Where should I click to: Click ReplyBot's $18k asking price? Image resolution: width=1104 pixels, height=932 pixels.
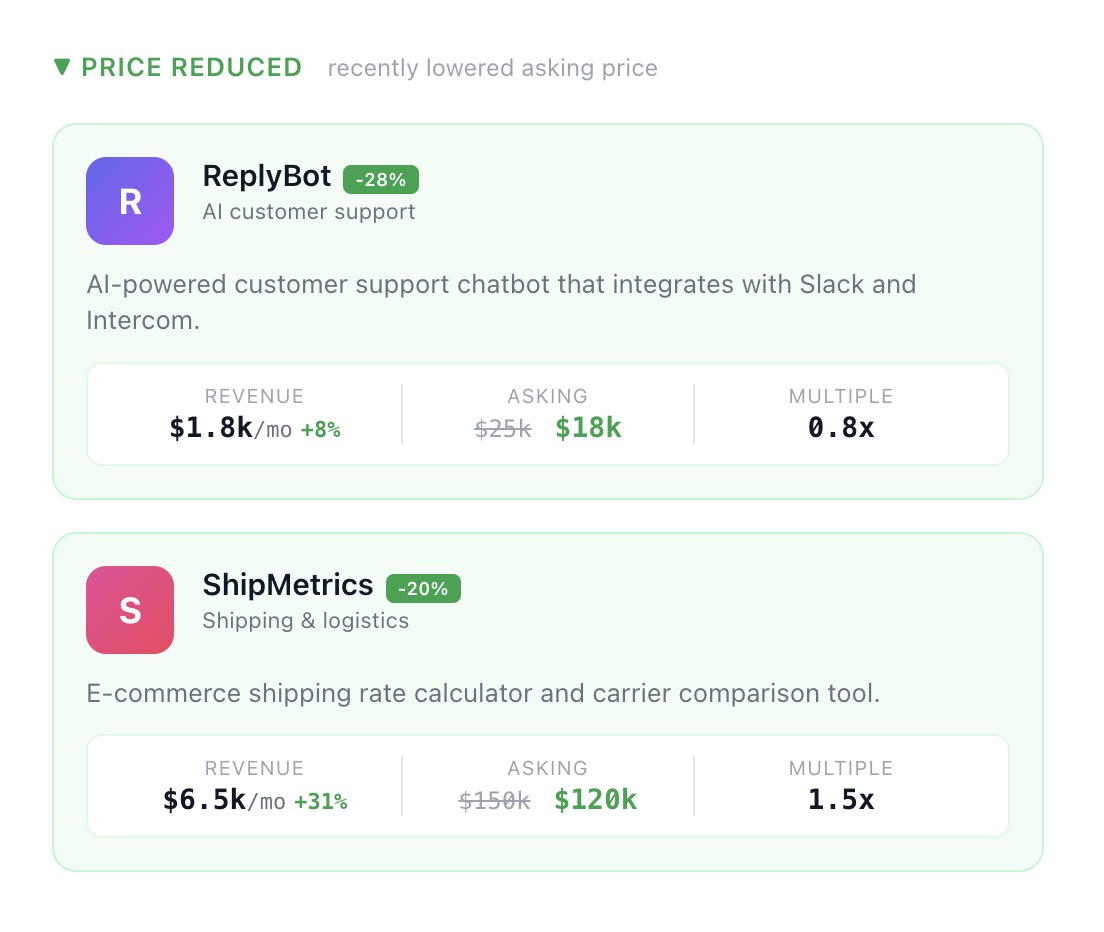point(588,428)
